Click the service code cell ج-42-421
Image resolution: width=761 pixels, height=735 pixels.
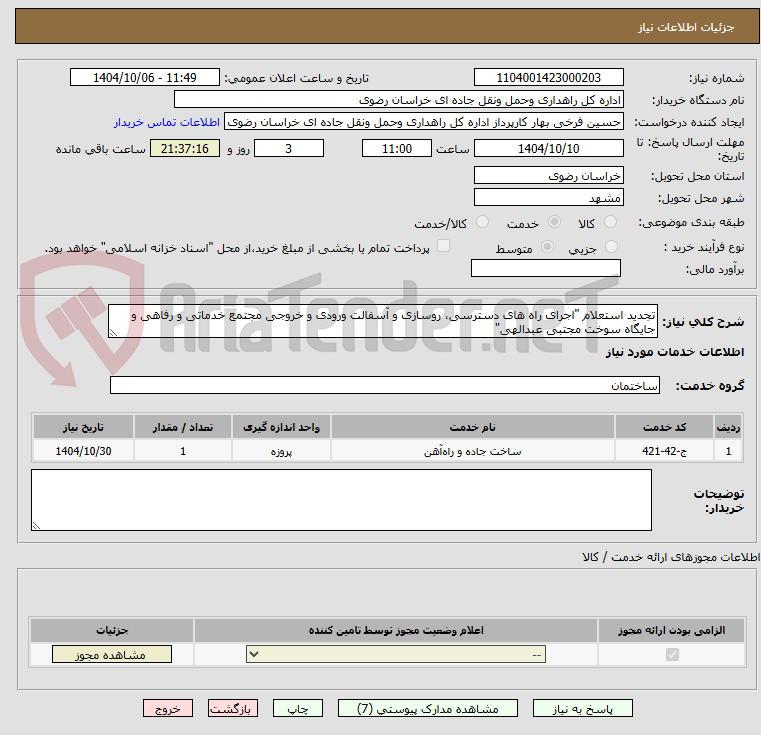tap(664, 451)
